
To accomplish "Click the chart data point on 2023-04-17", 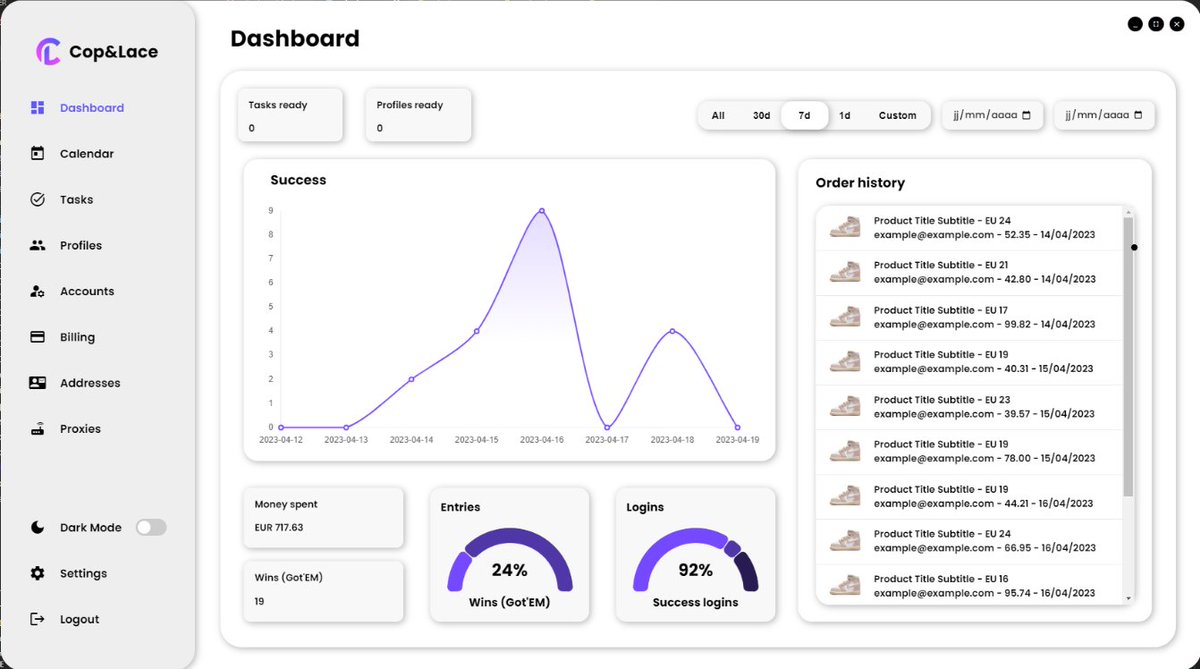I will coord(607,427).
